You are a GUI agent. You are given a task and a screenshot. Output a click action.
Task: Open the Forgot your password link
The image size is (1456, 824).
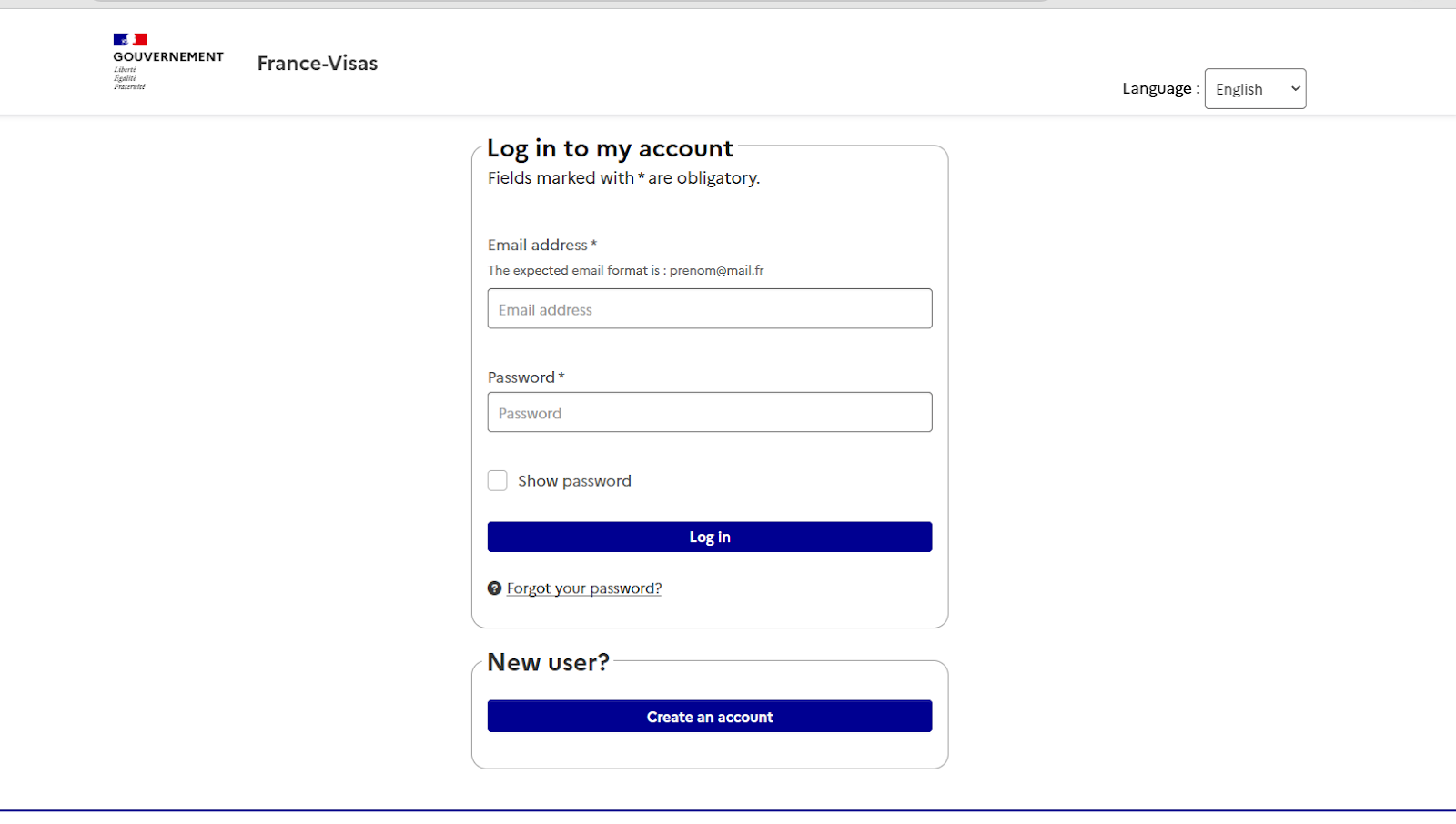coord(584,588)
